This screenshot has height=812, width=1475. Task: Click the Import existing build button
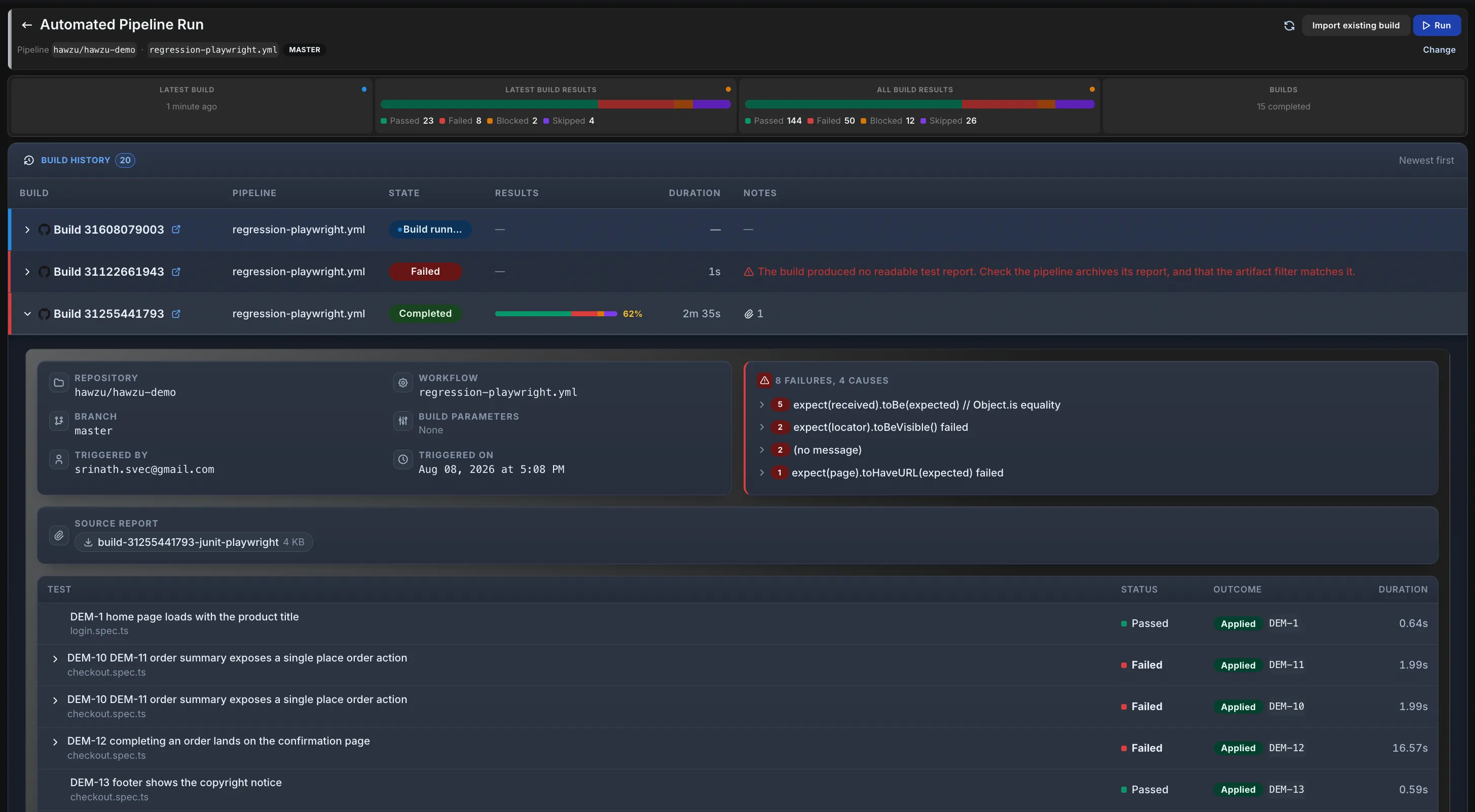click(1355, 26)
